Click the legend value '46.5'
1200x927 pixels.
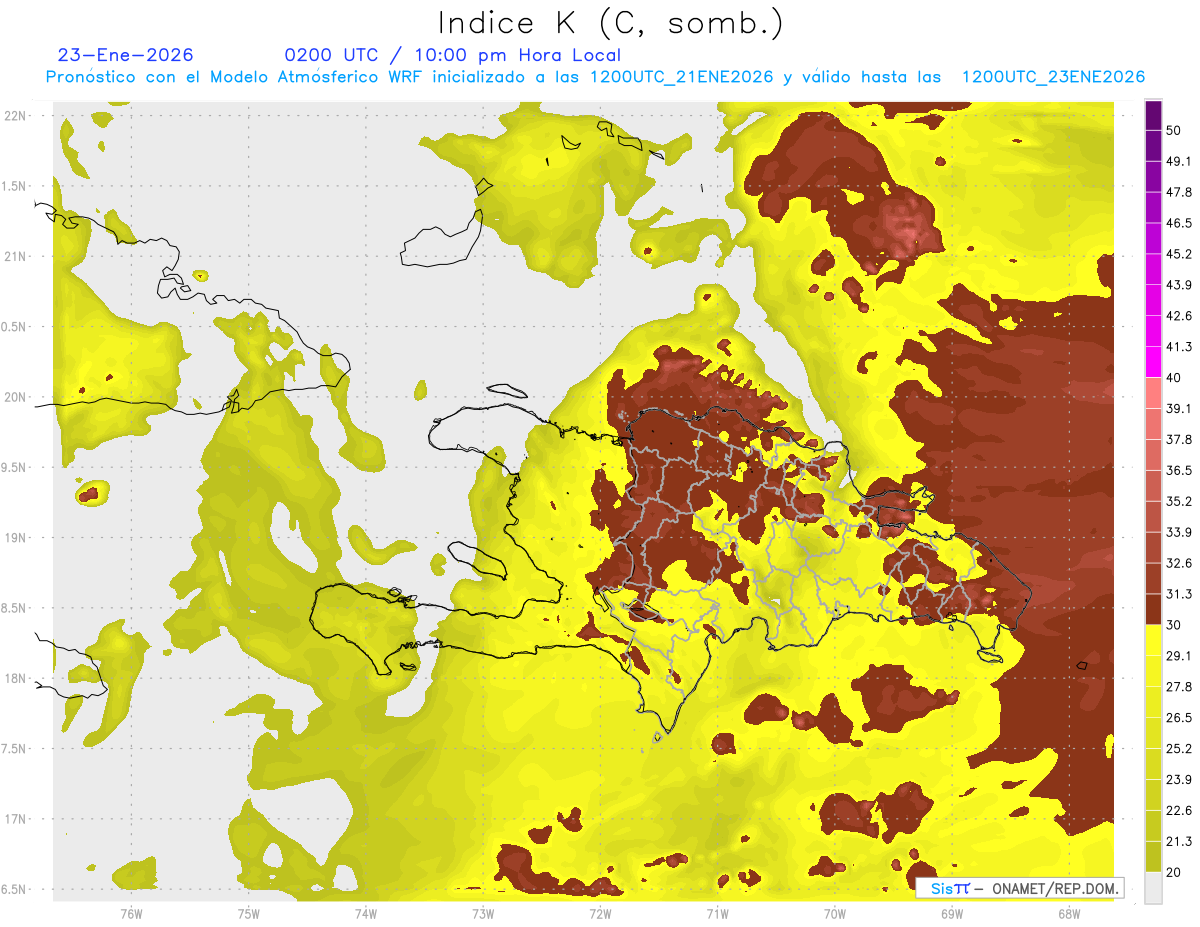click(1179, 223)
